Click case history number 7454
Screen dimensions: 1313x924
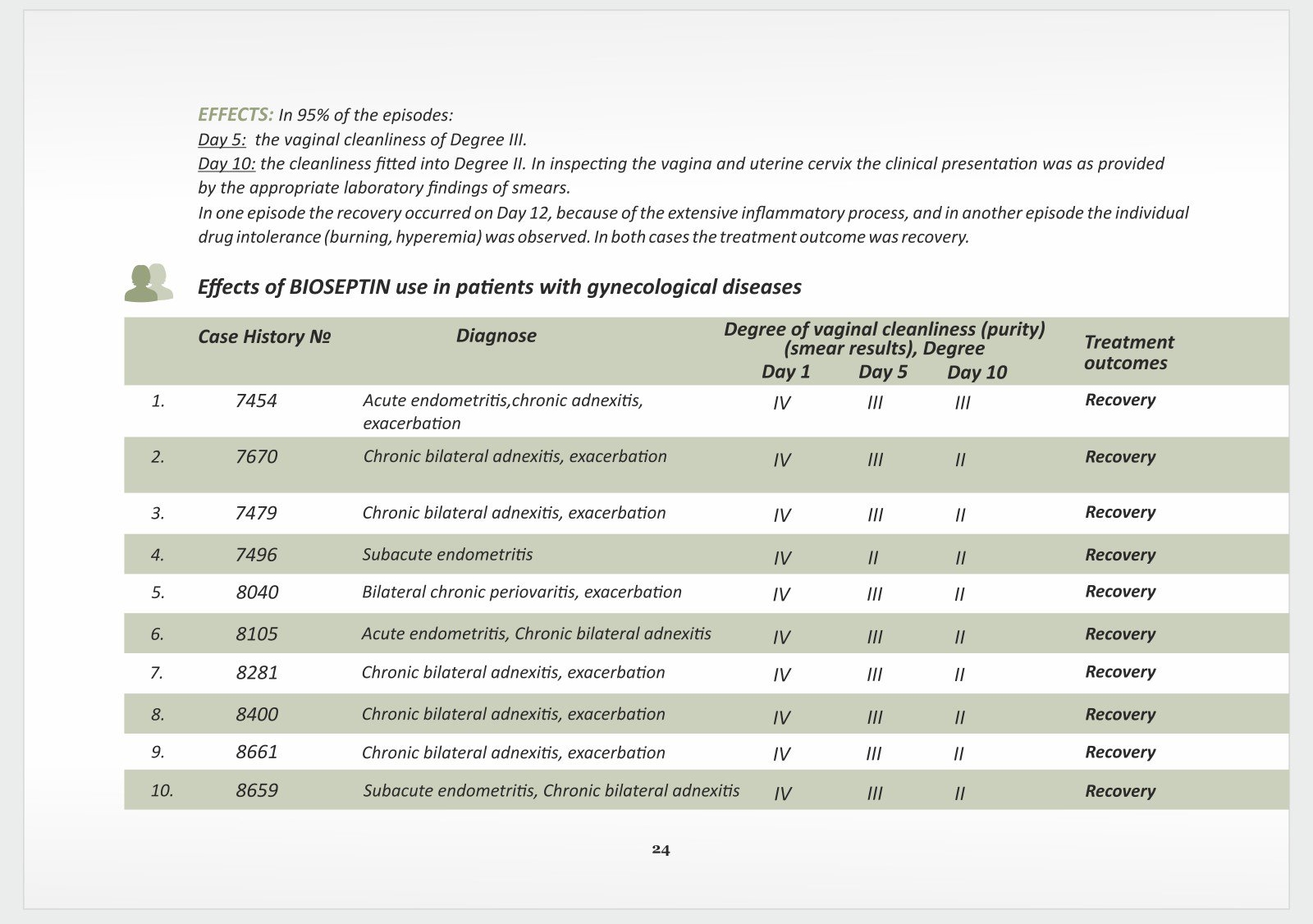tap(256, 401)
